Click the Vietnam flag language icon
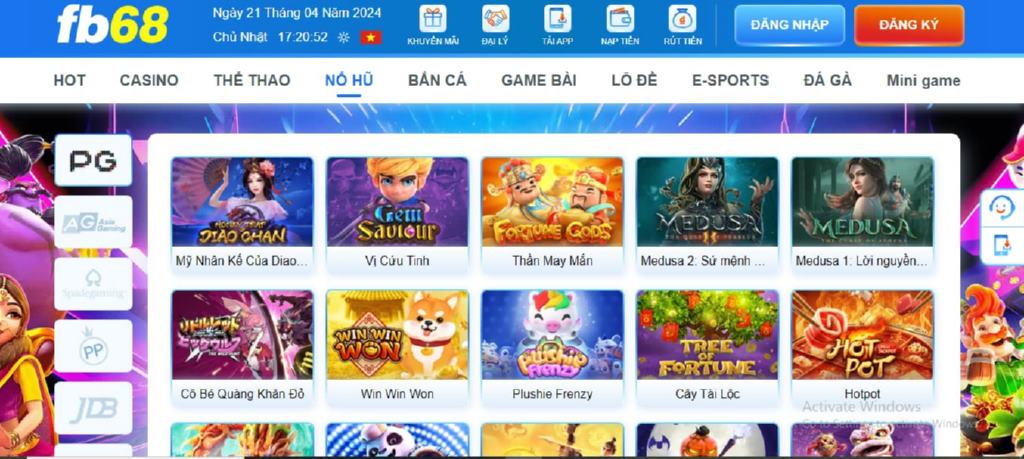 371,37
